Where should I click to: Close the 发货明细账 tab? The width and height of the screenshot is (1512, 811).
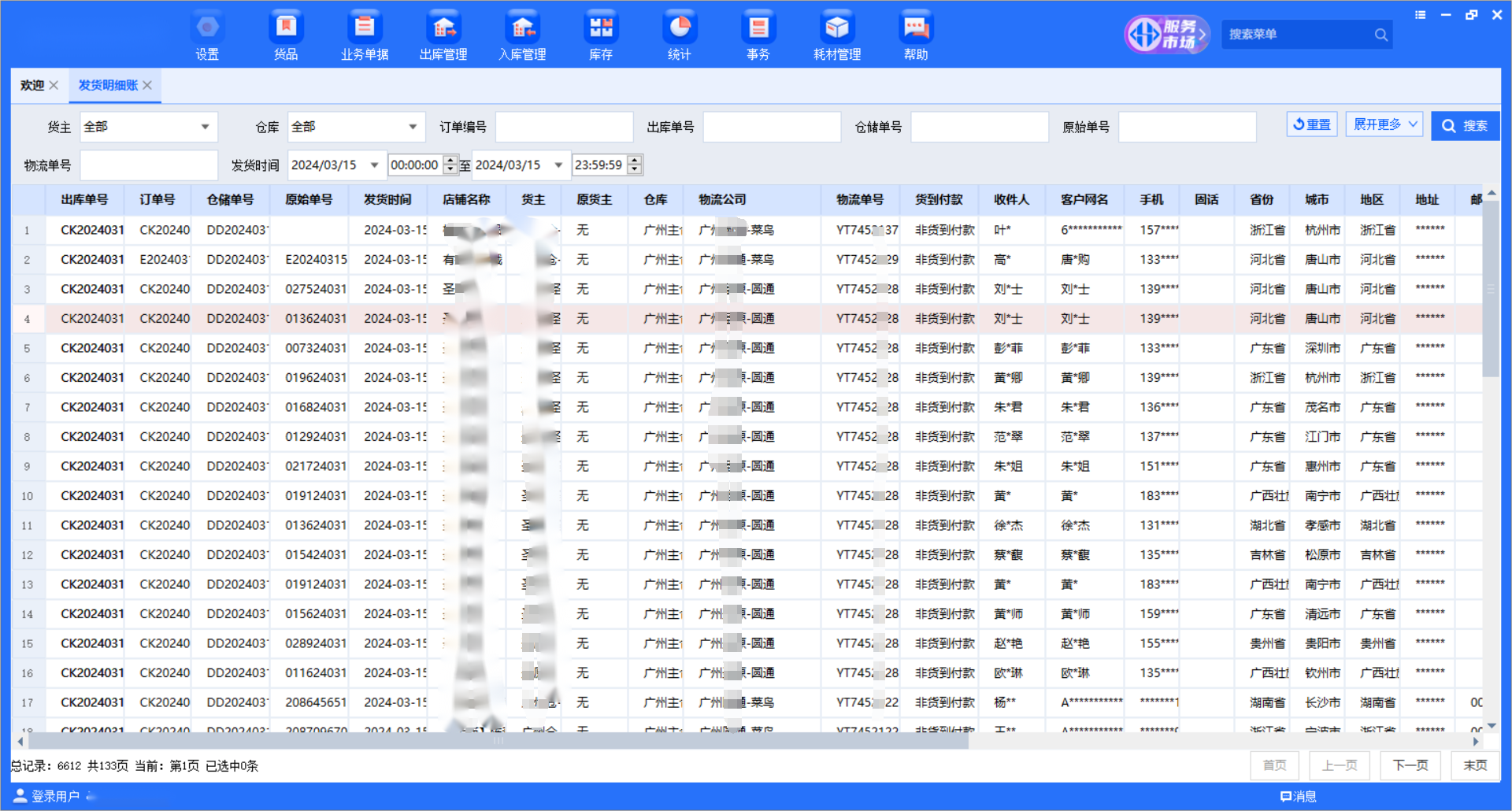pos(147,85)
